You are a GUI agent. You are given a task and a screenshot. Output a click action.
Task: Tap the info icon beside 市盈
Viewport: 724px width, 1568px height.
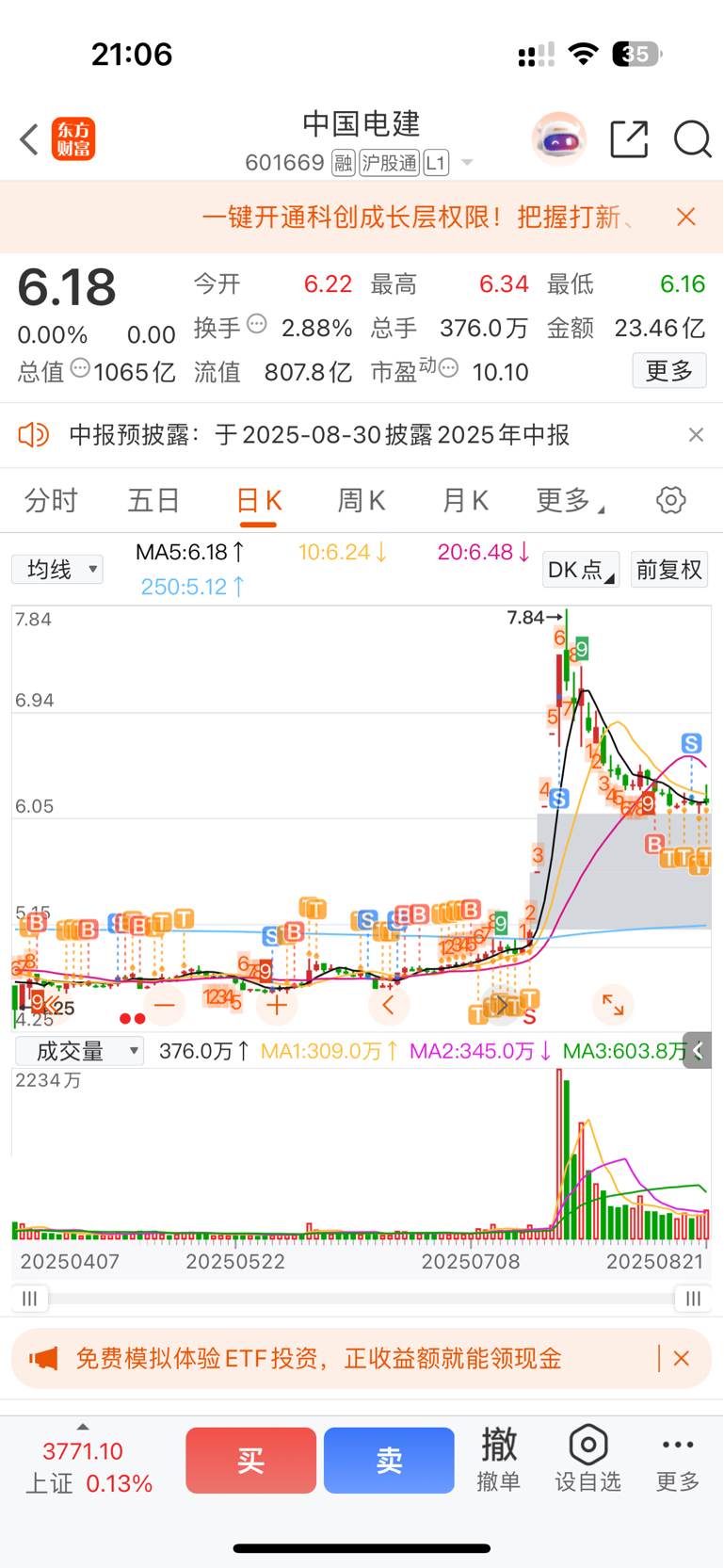tap(449, 368)
